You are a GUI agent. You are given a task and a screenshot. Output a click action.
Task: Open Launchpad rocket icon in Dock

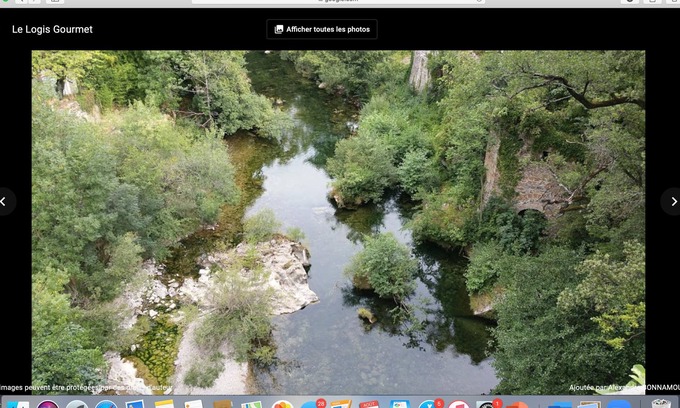[76, 404]
